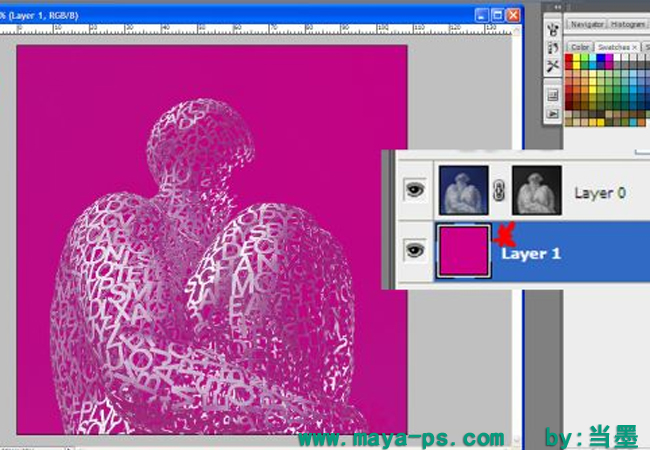Switch to the Navigator tab
The image size is (650, 450).
(x=587, y=24)
